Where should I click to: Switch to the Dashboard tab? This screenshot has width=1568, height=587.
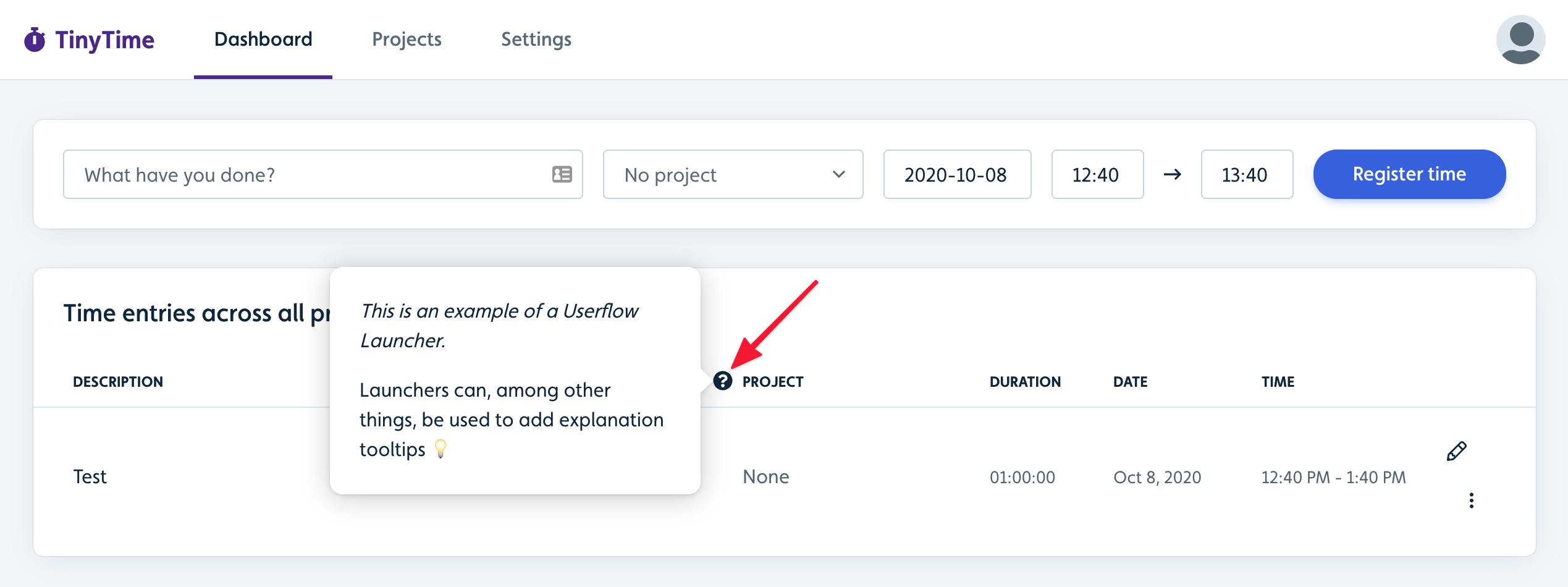(x=263, y=40)
